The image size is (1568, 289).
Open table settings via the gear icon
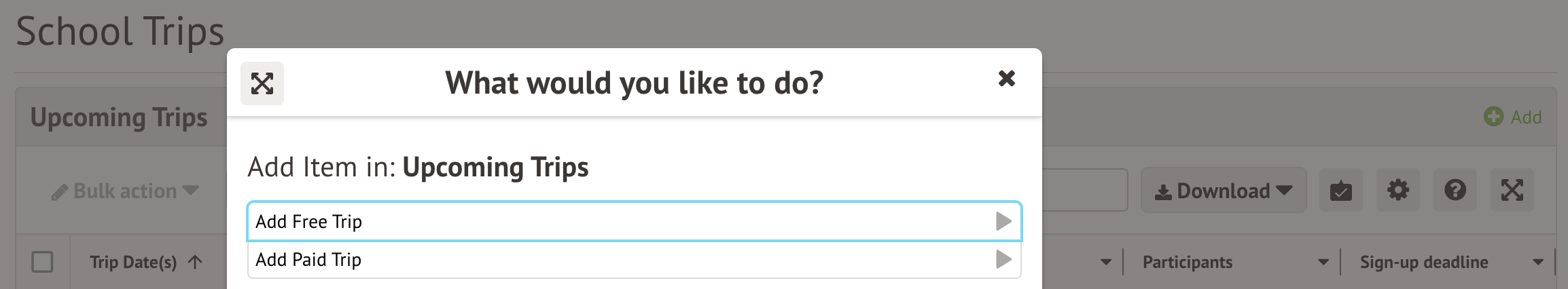click(x=1397, y=191)
